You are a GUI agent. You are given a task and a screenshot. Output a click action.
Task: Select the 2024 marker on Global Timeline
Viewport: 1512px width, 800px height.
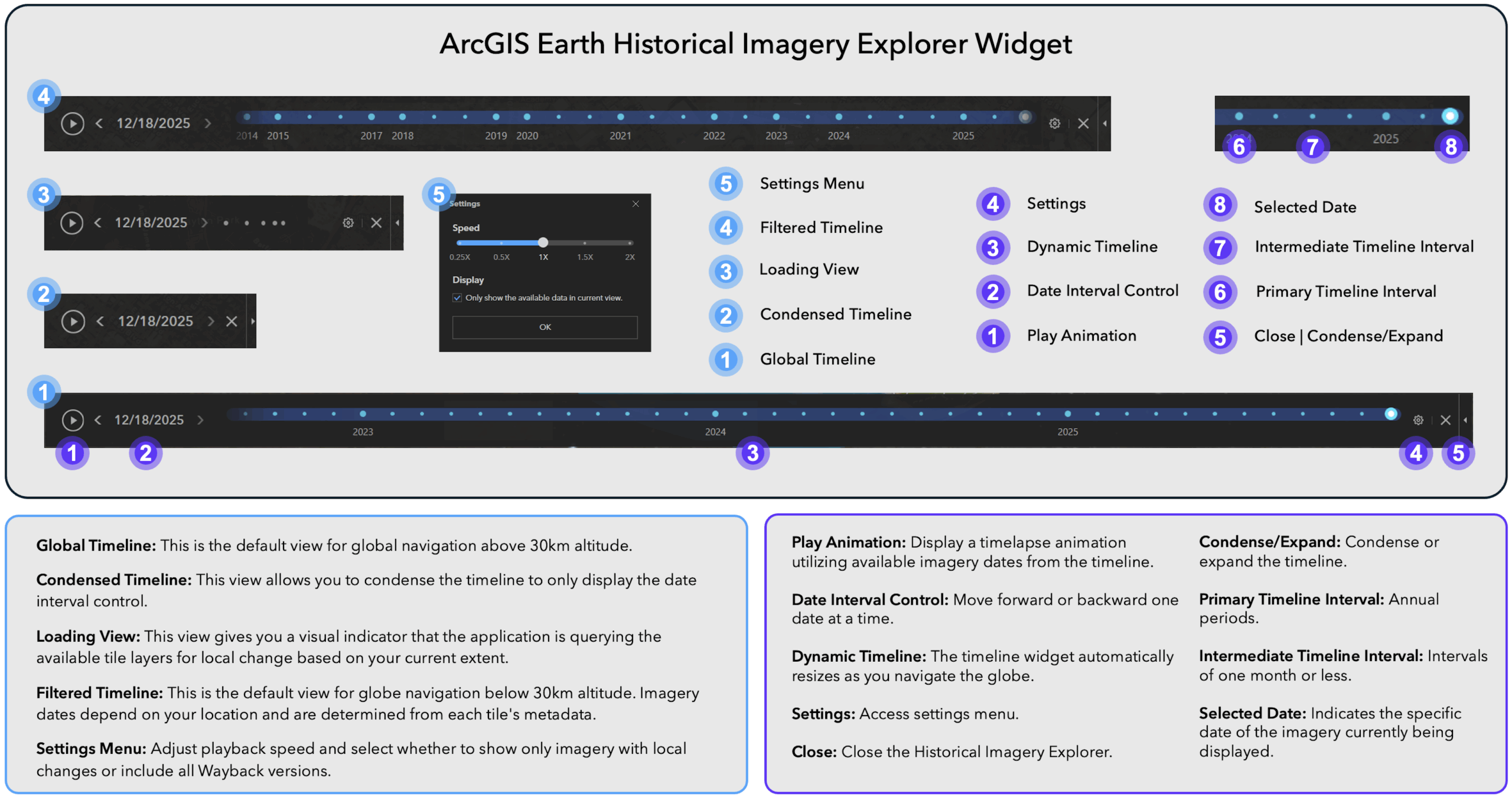715,414
